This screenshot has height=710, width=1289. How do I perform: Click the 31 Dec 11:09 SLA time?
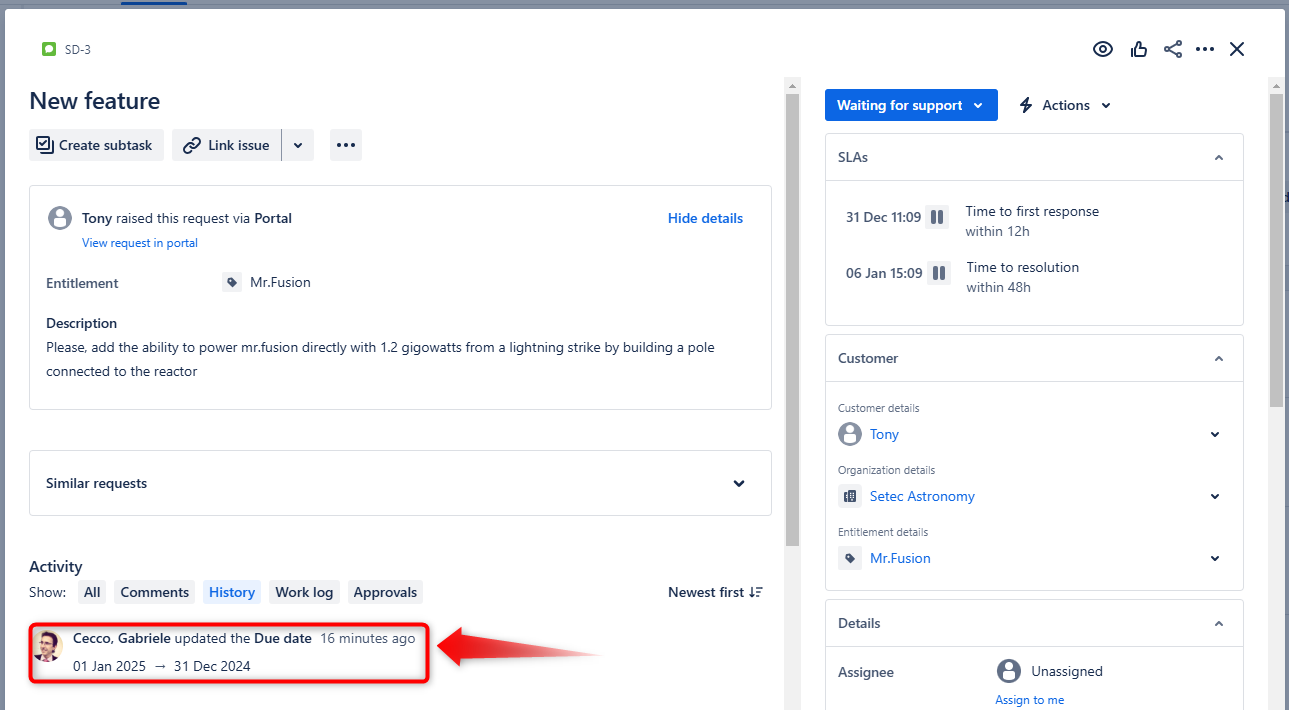[883, 217]
